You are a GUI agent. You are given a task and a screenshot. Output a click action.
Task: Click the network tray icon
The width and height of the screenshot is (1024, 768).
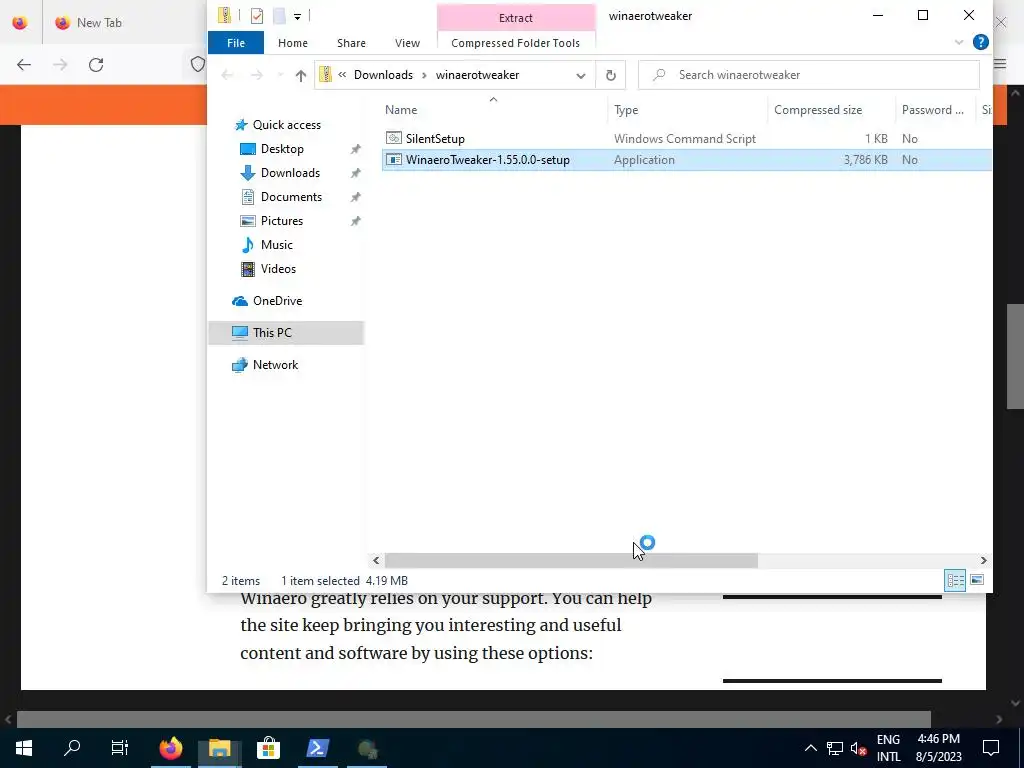point(835,748)
